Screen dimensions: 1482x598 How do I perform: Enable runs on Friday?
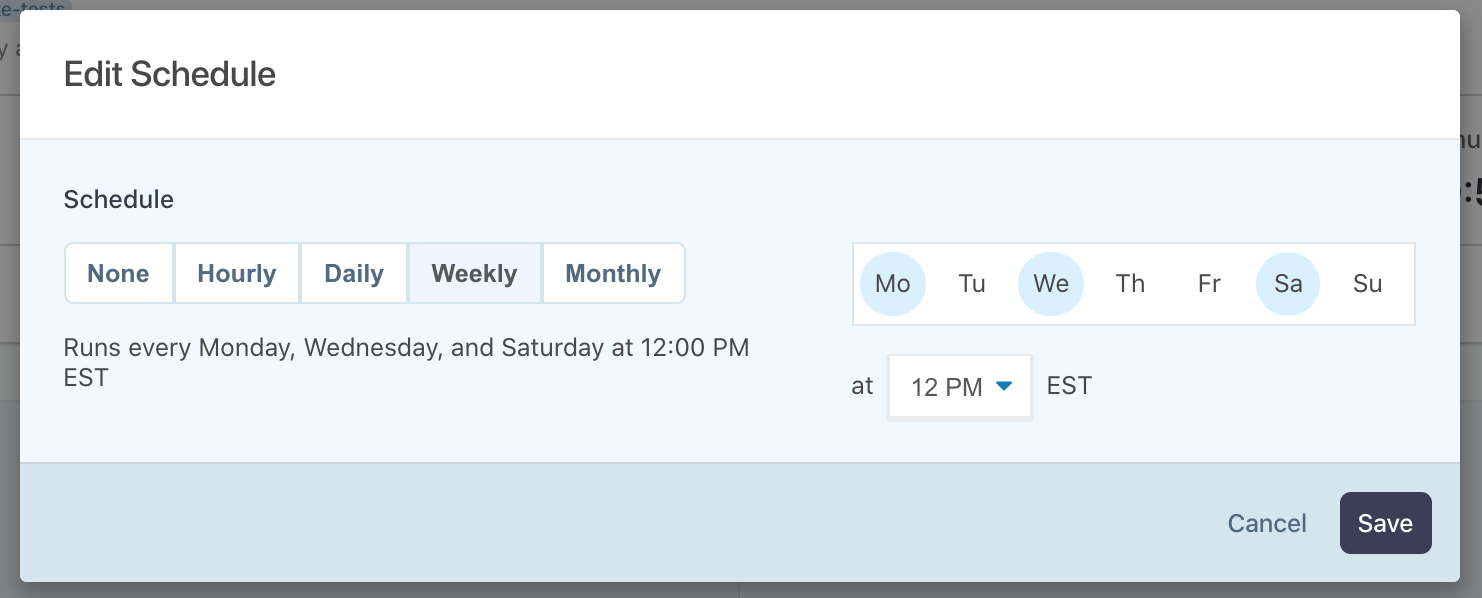click(1208, 283)
